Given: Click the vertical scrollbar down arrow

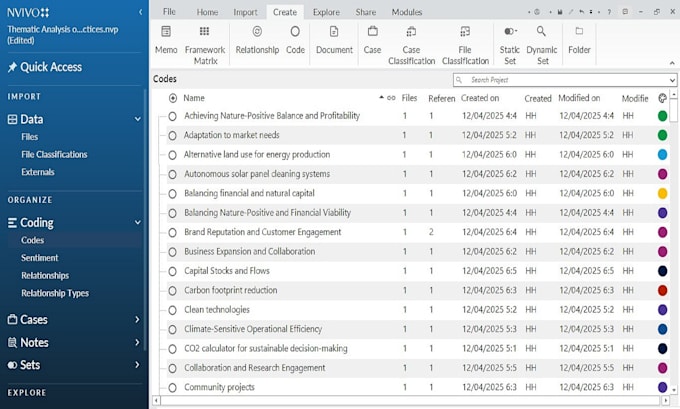Looking at the screenshot, I should [673, 390].
